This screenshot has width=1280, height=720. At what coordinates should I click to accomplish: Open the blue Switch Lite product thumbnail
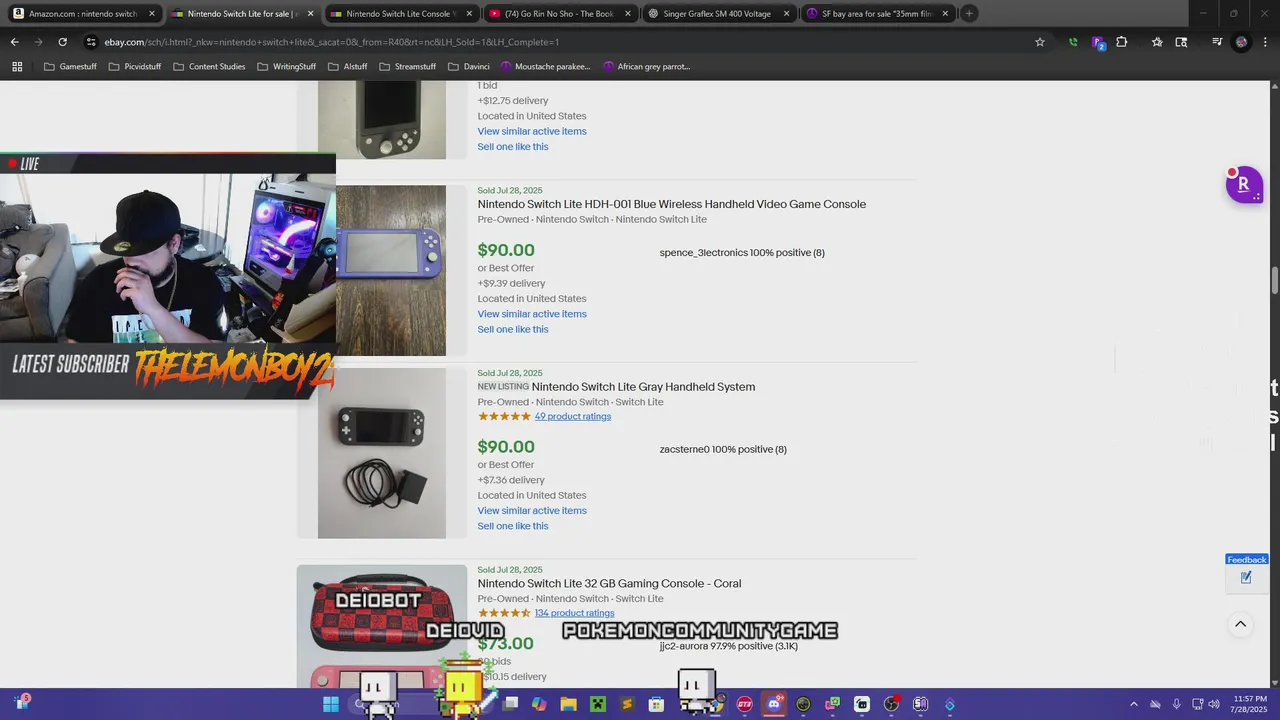pos(391,270)
